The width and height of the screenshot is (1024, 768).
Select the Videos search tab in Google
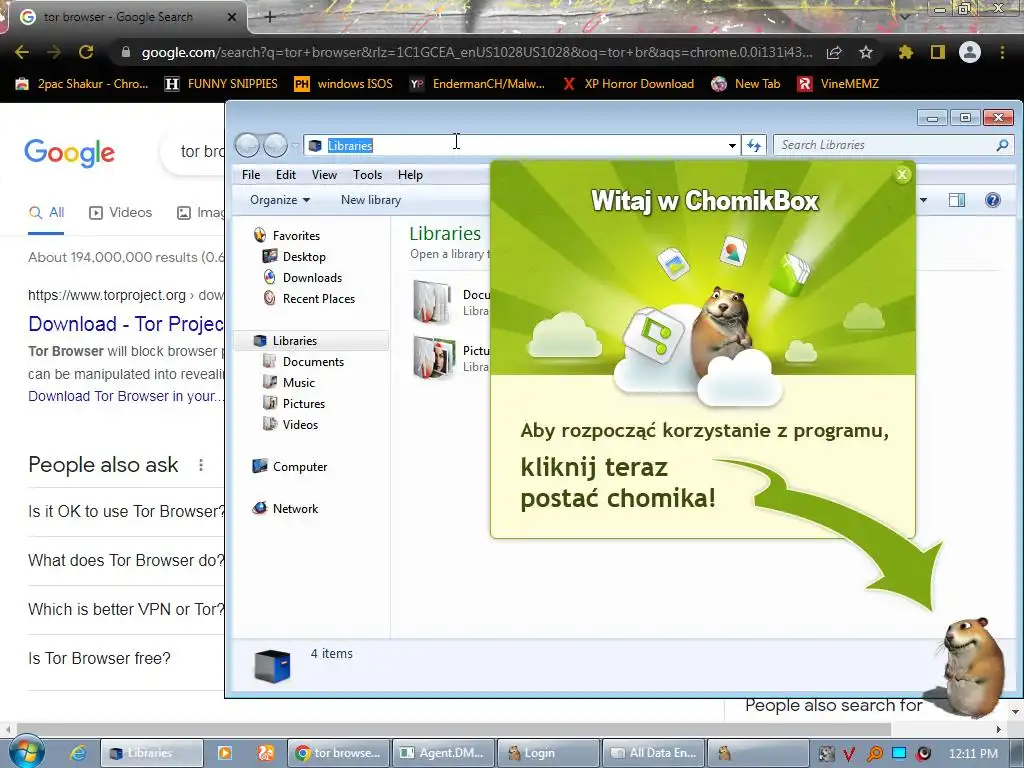(x=120, y=212)
